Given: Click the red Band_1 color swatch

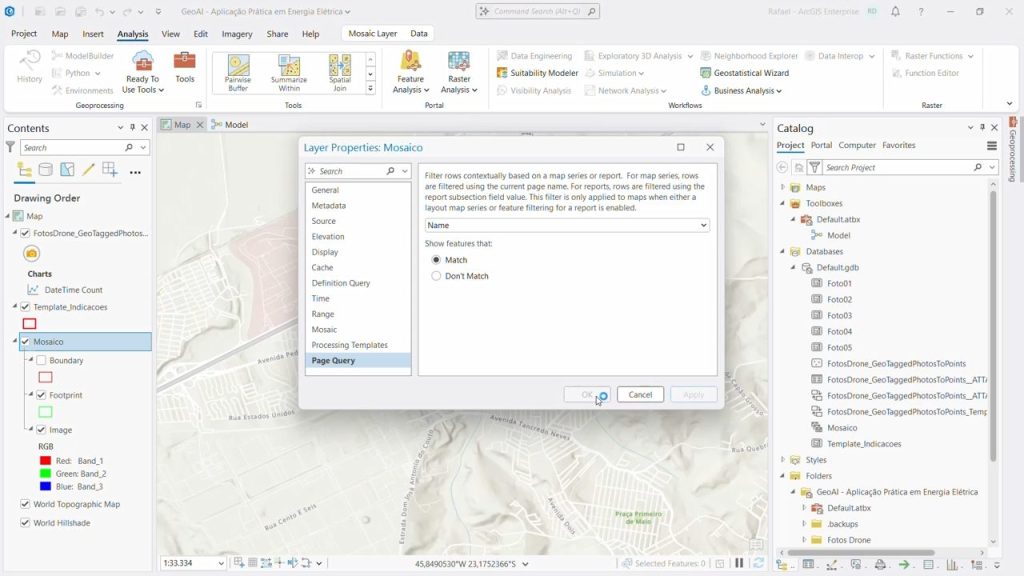Looking at the screenshot, I should coord(46,461).
